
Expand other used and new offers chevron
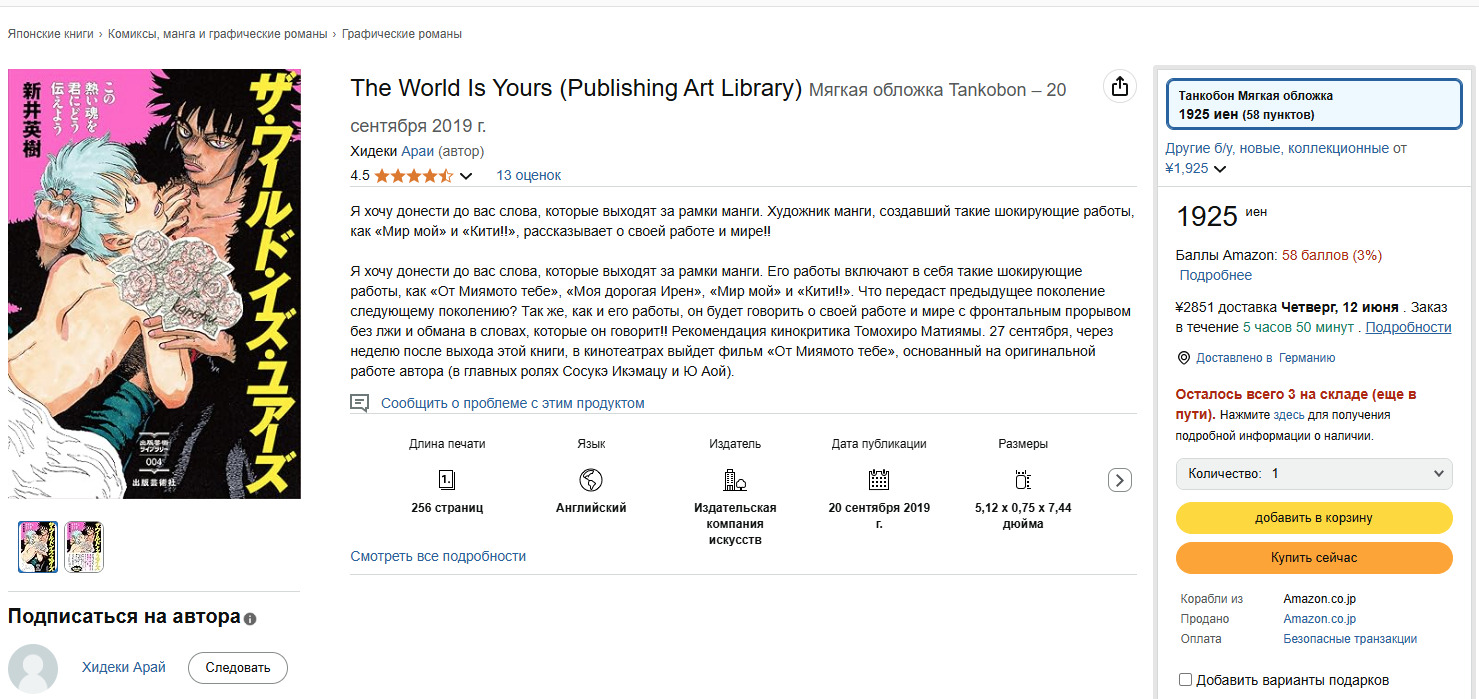coord(1220,169)
